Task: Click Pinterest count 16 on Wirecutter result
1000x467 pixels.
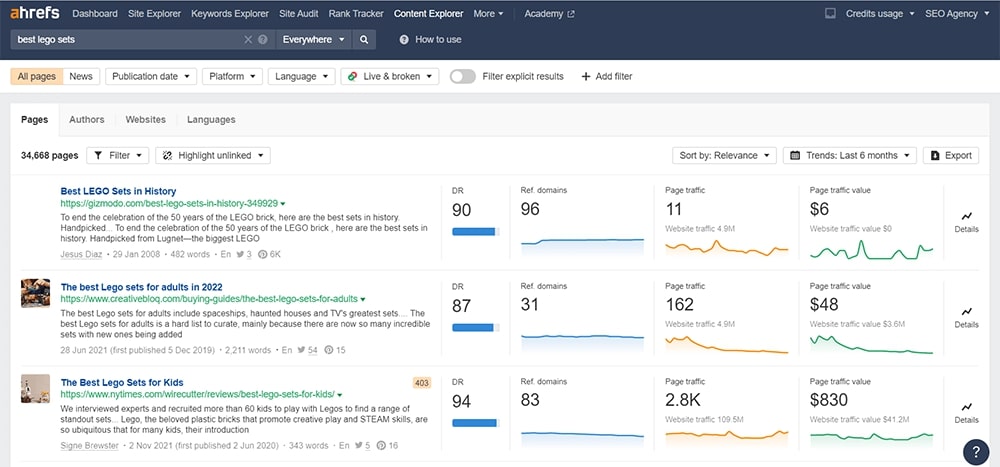Action: (388, 445)
